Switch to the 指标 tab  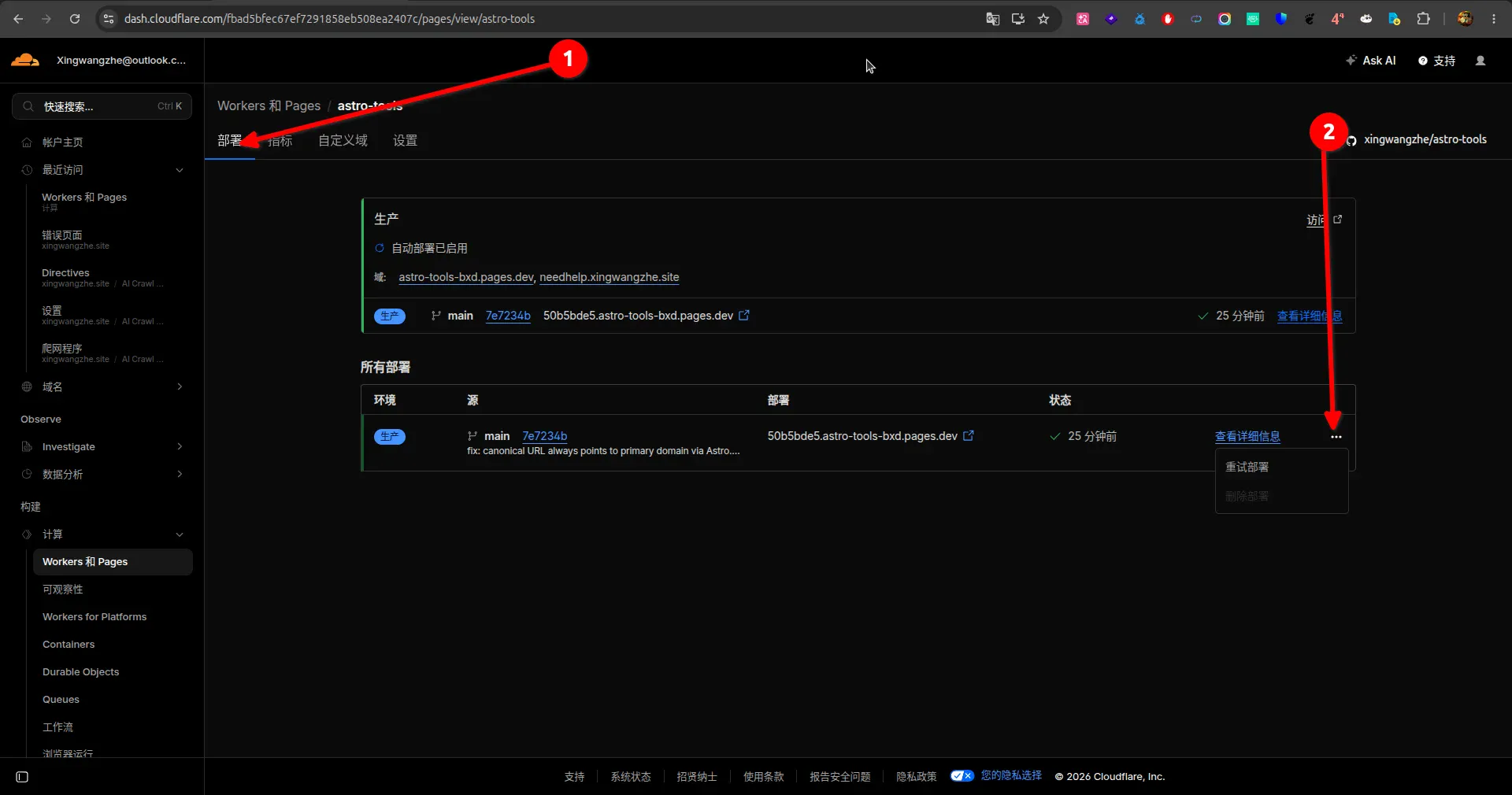[x=280, y=141]
